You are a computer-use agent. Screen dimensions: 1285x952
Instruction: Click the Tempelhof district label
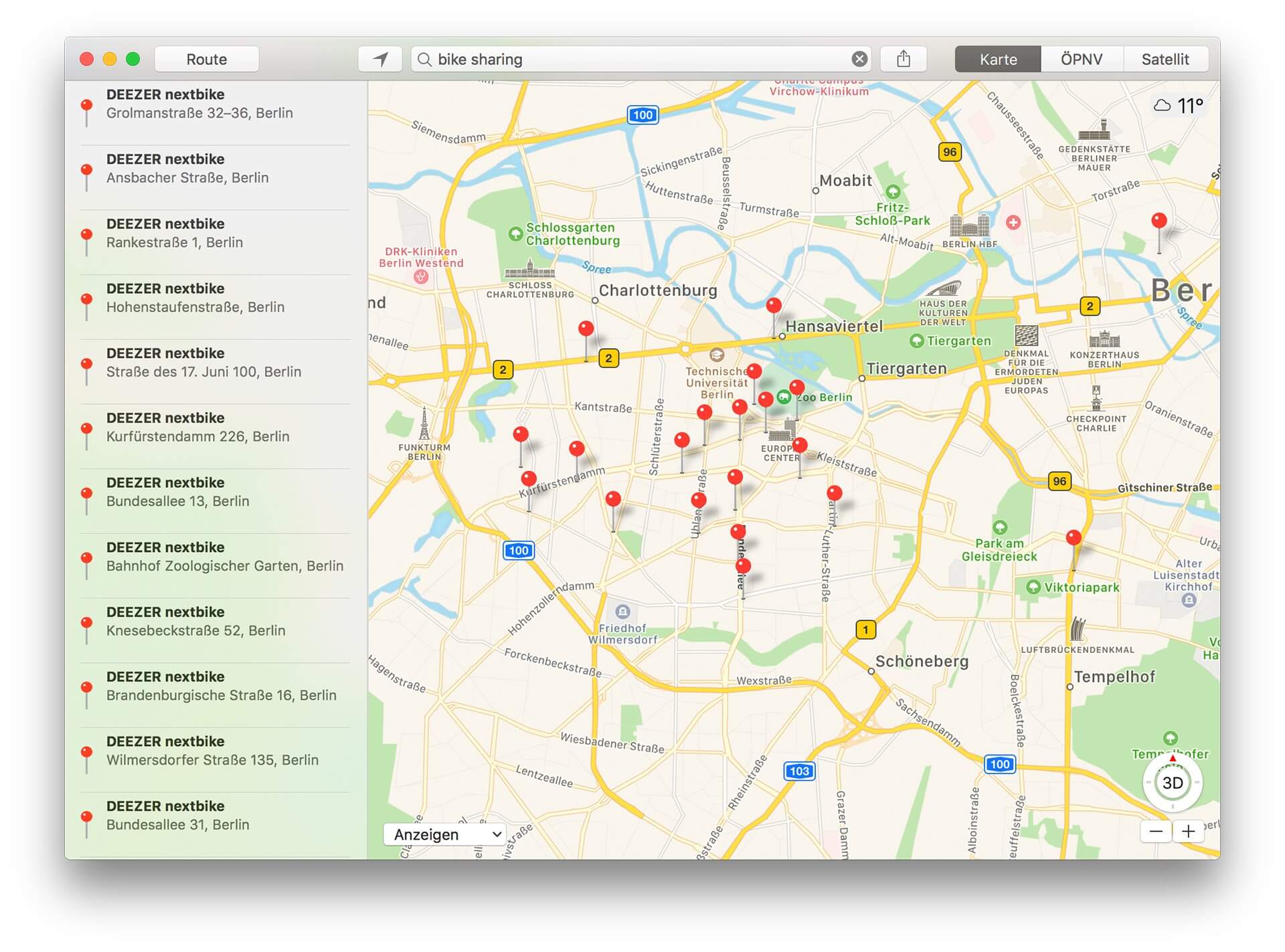click(1114, 676)
